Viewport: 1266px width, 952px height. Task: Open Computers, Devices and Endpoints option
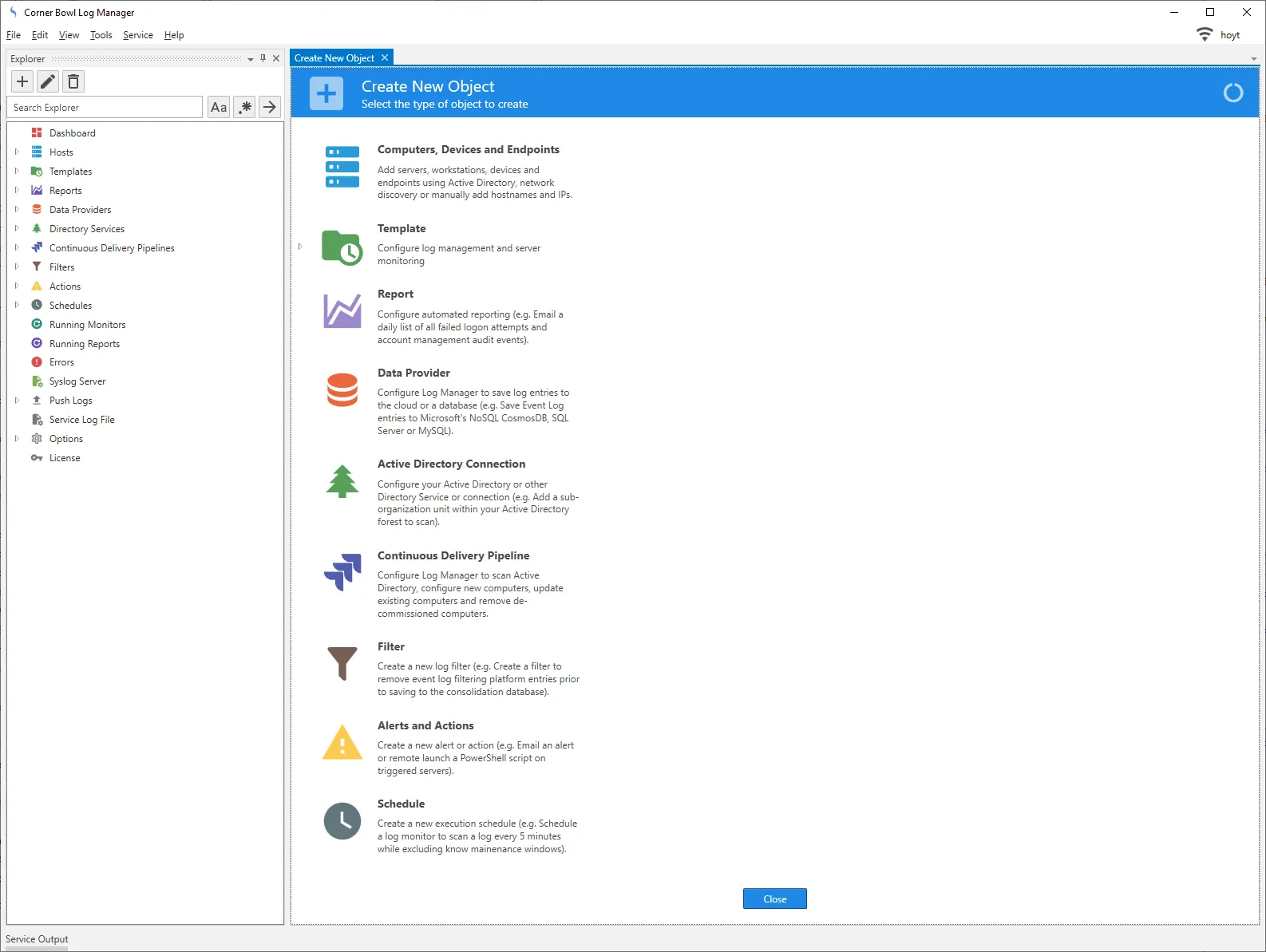click(x=468, y=150)
